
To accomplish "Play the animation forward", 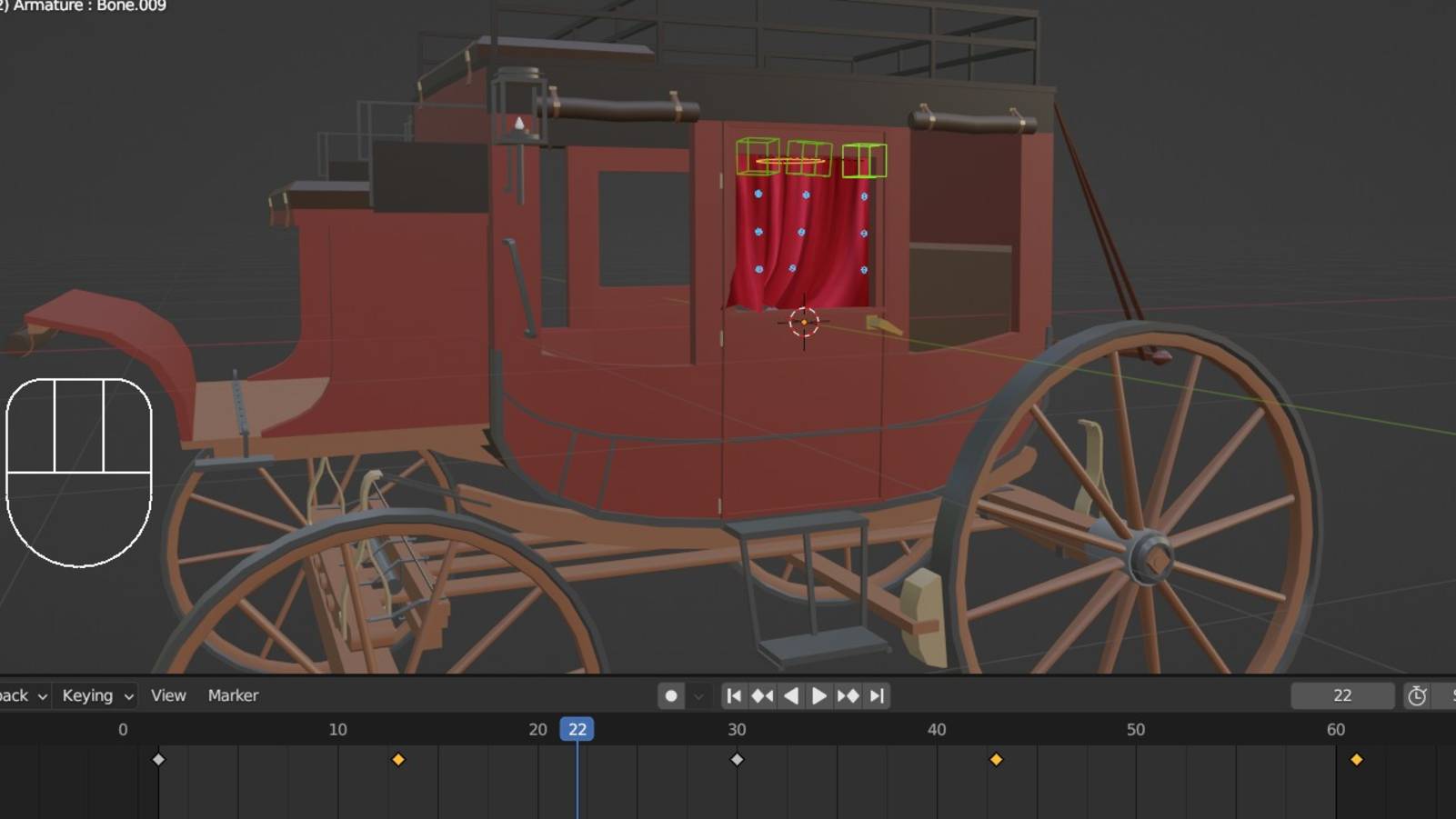I will point(818,695).
